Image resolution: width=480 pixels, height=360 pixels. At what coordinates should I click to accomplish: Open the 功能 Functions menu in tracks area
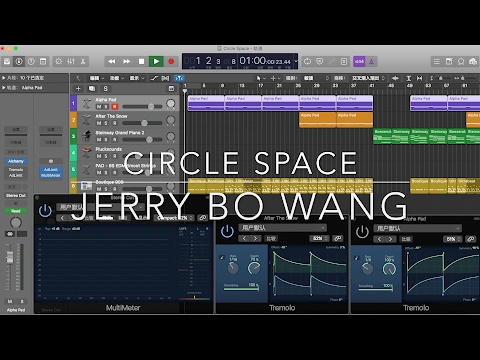point(117,78)
